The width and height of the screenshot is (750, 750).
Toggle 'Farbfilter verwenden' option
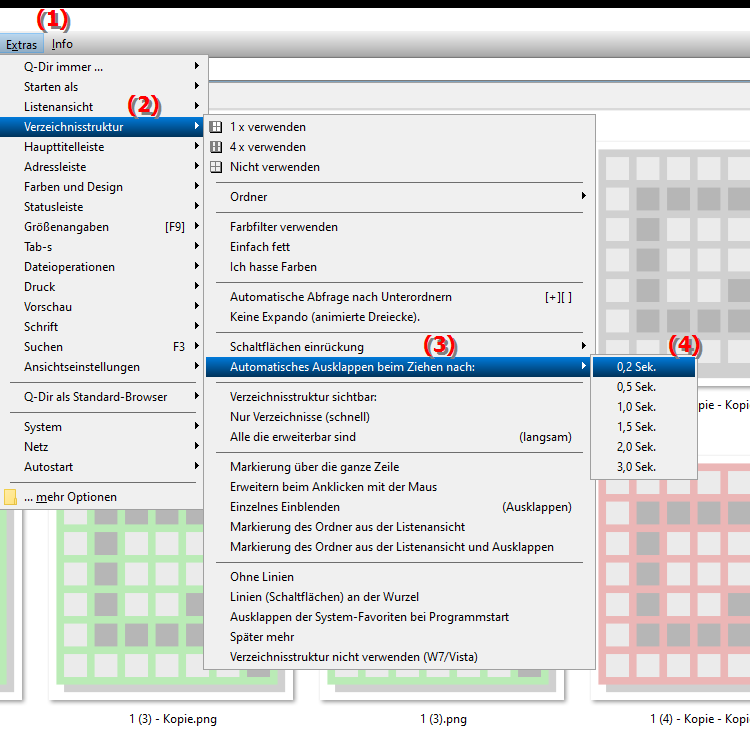tap(284, 227)
